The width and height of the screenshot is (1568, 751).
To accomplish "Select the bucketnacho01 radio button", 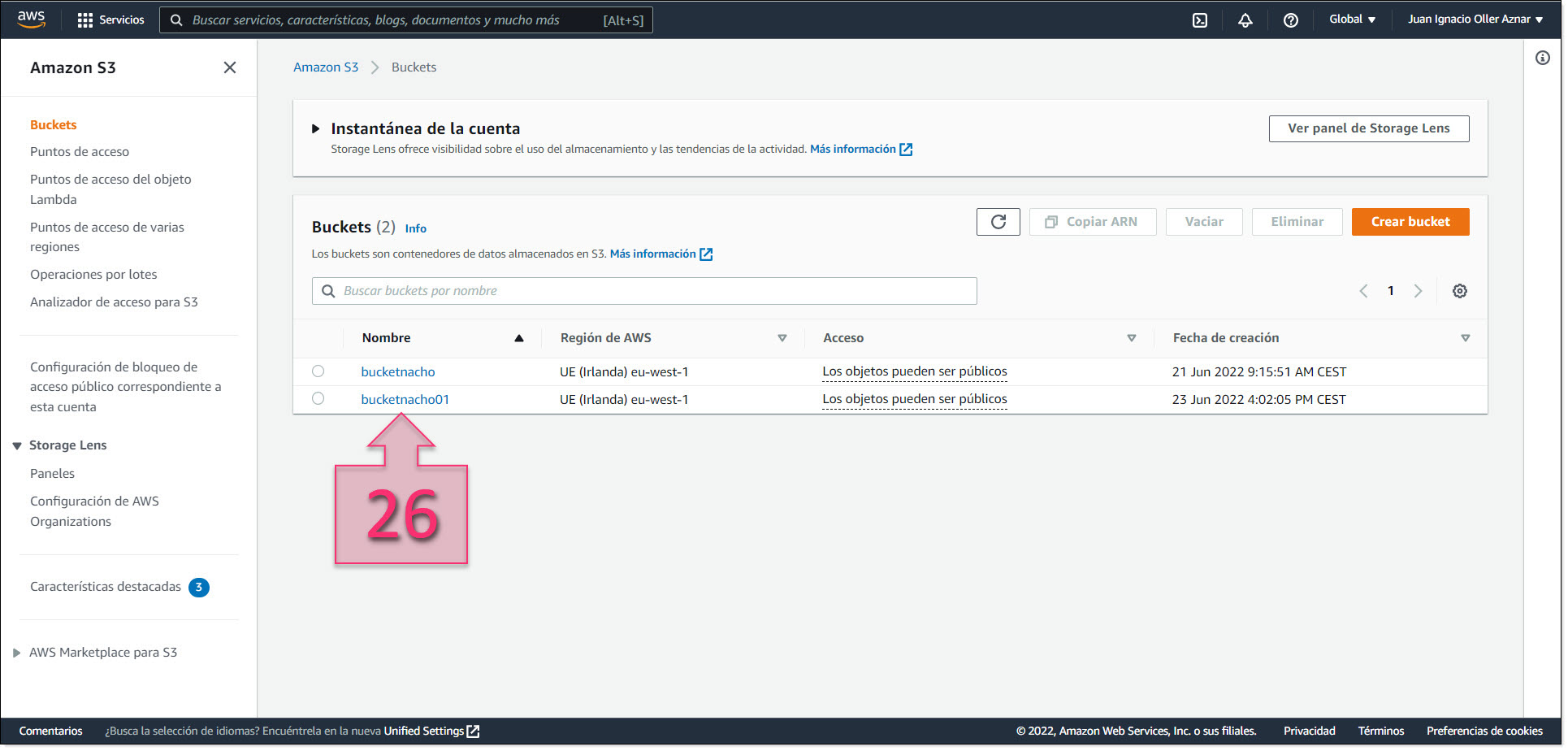I will (318, 398).
